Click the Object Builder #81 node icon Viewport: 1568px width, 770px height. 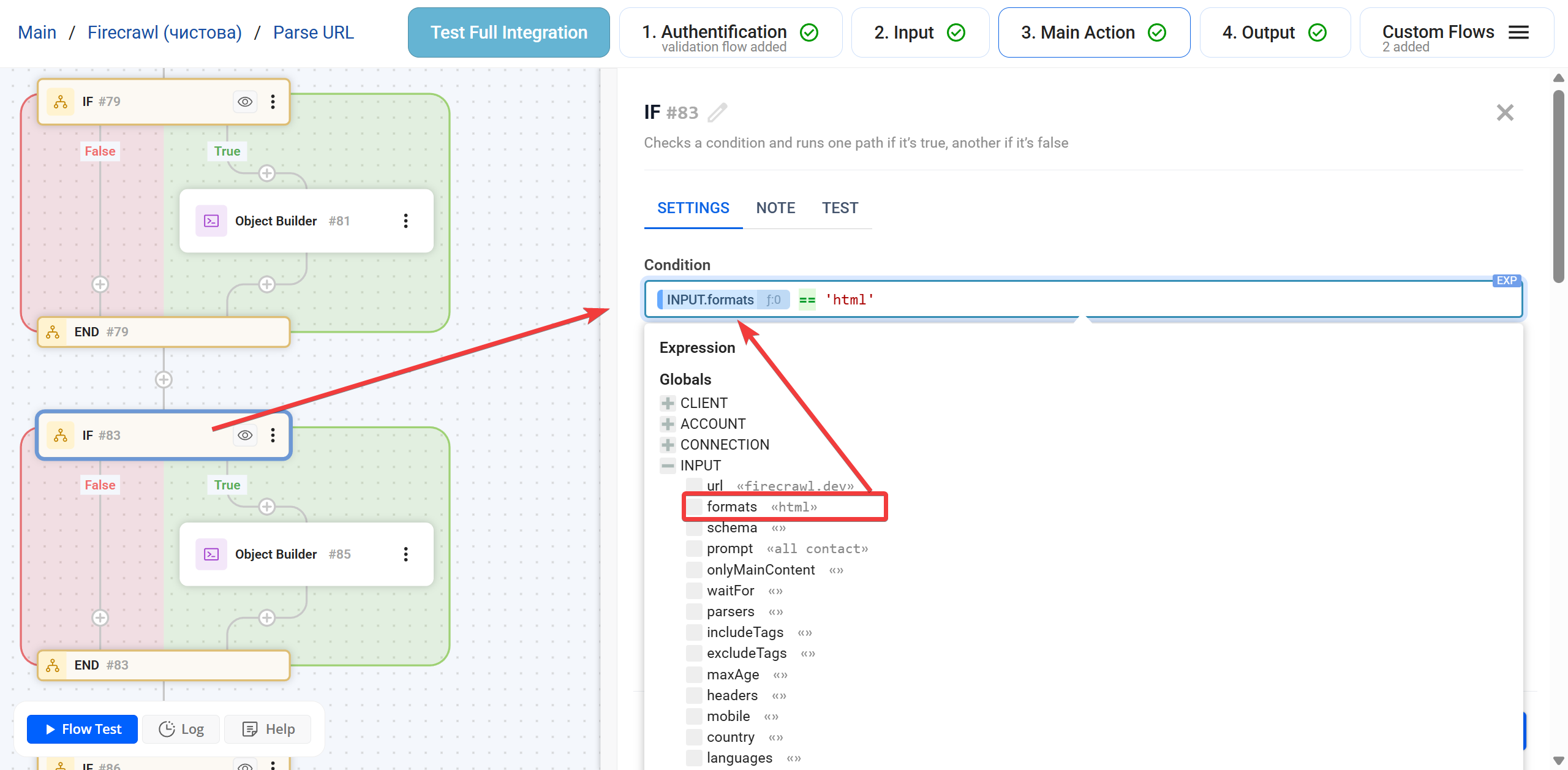[x=211, y=221]
